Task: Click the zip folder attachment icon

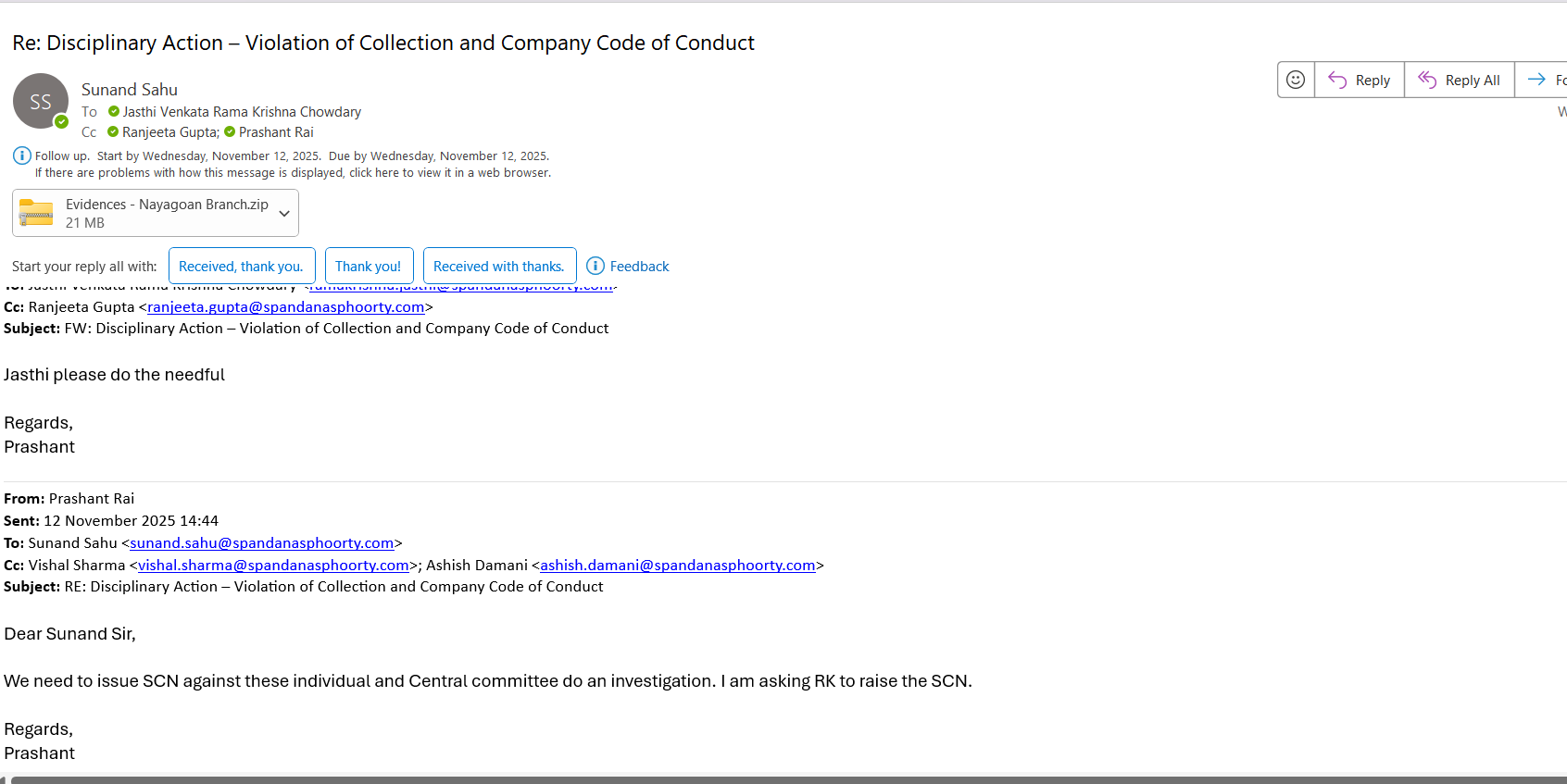Action: point(36,213)
